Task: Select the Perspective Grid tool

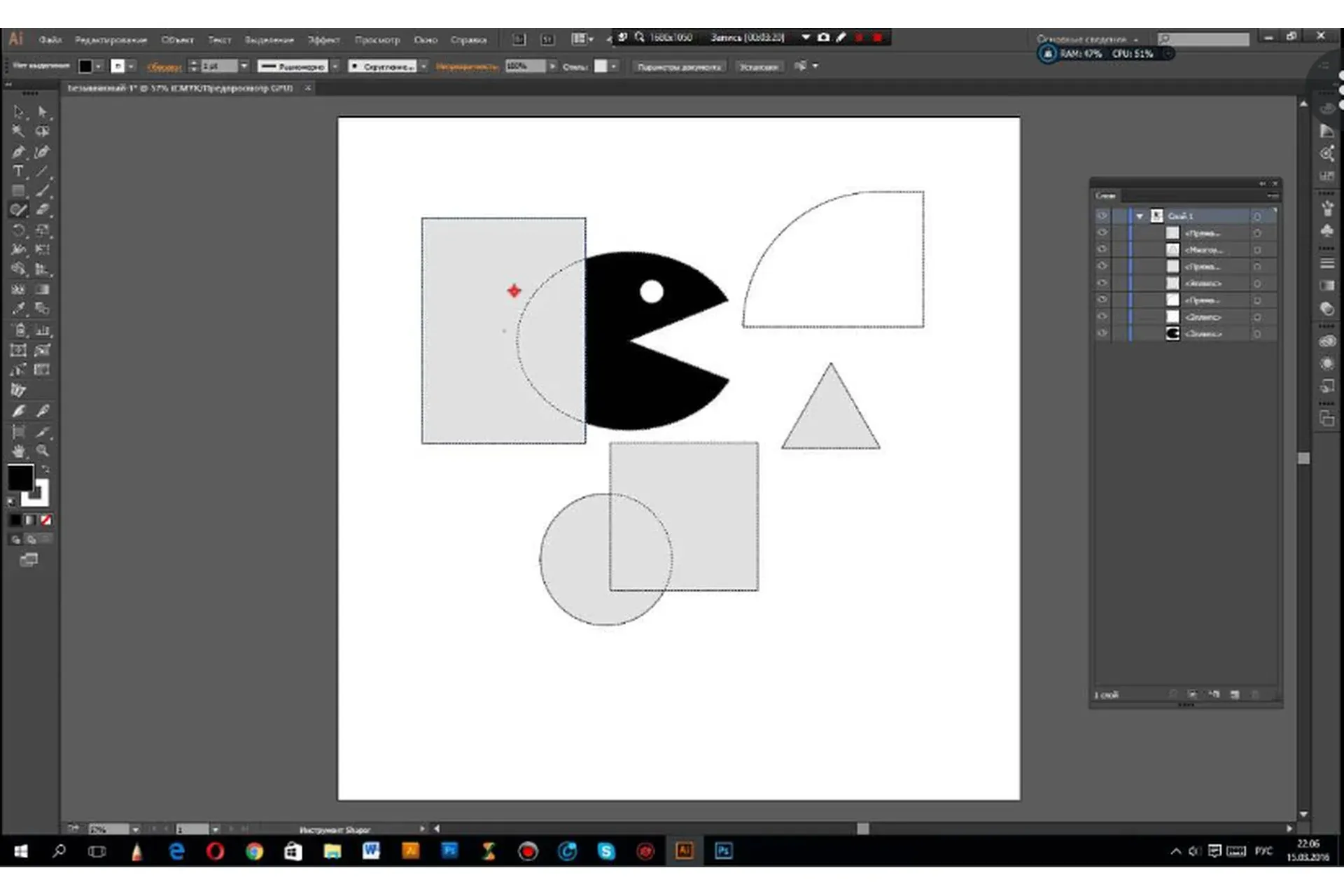Action: point(43,269)
